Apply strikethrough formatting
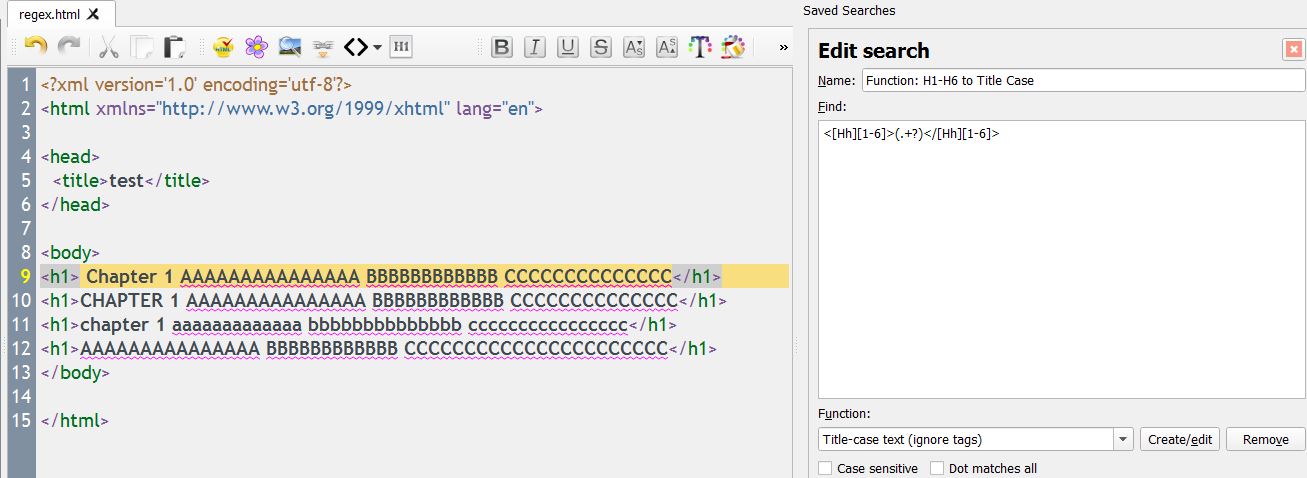This screenshot has width=1307, height=478. (601, 46)
